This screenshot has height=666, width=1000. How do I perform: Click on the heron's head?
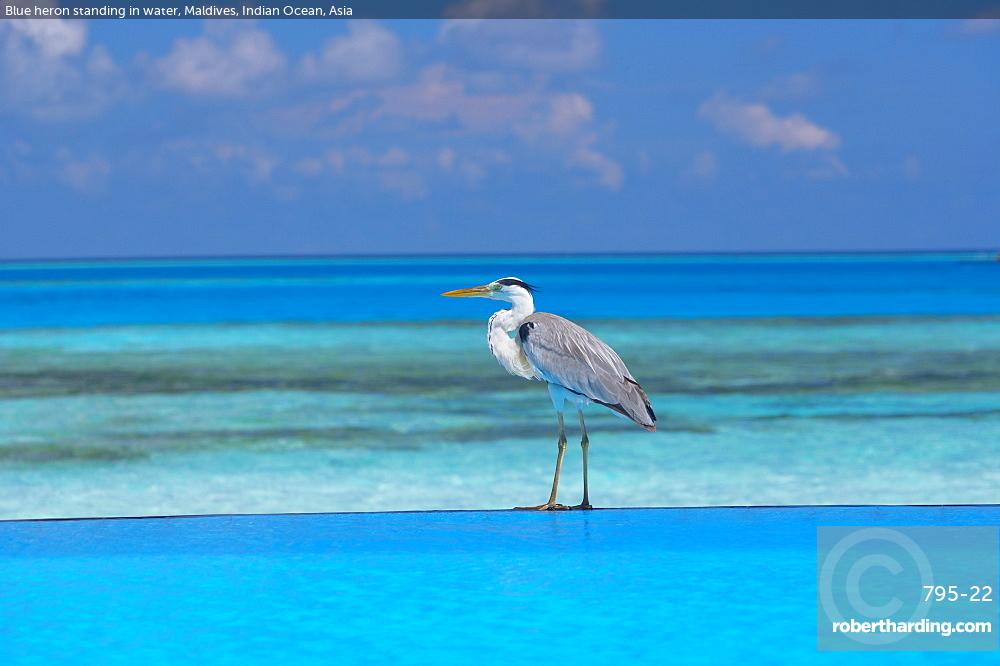click(x=510, y=289)
